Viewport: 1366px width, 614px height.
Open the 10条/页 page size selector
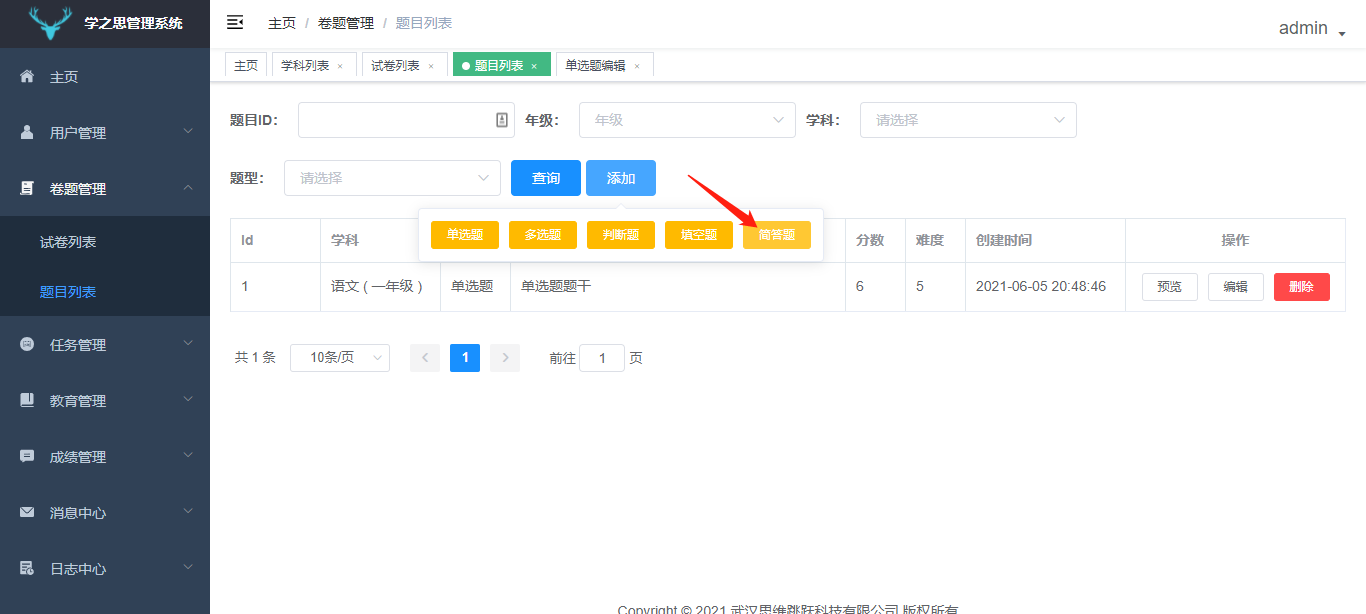click(339, 357)
